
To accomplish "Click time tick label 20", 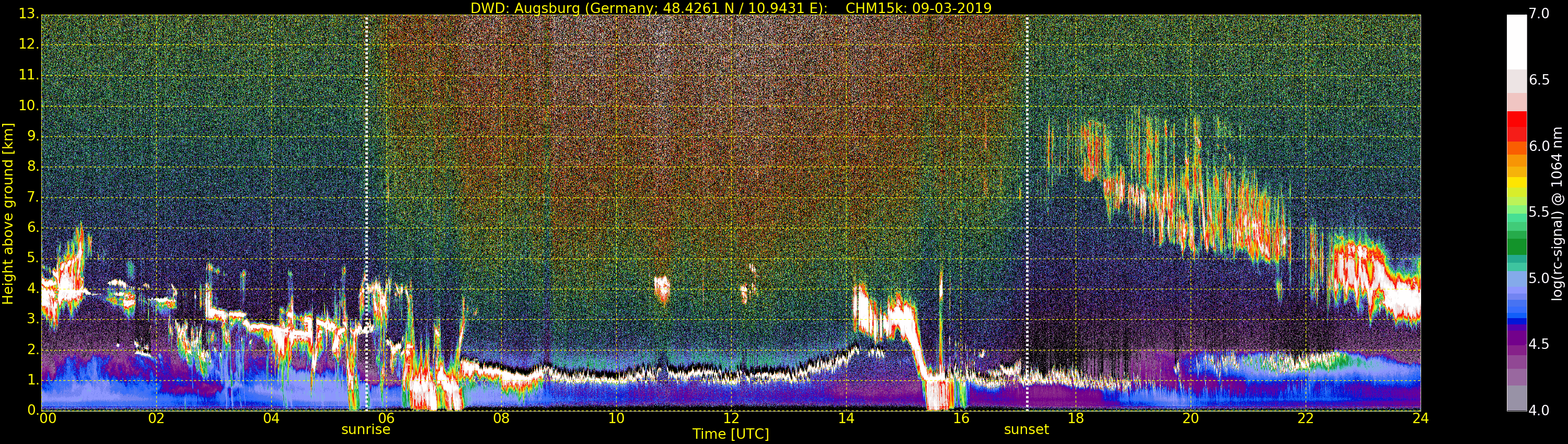I will point(1191,418).
